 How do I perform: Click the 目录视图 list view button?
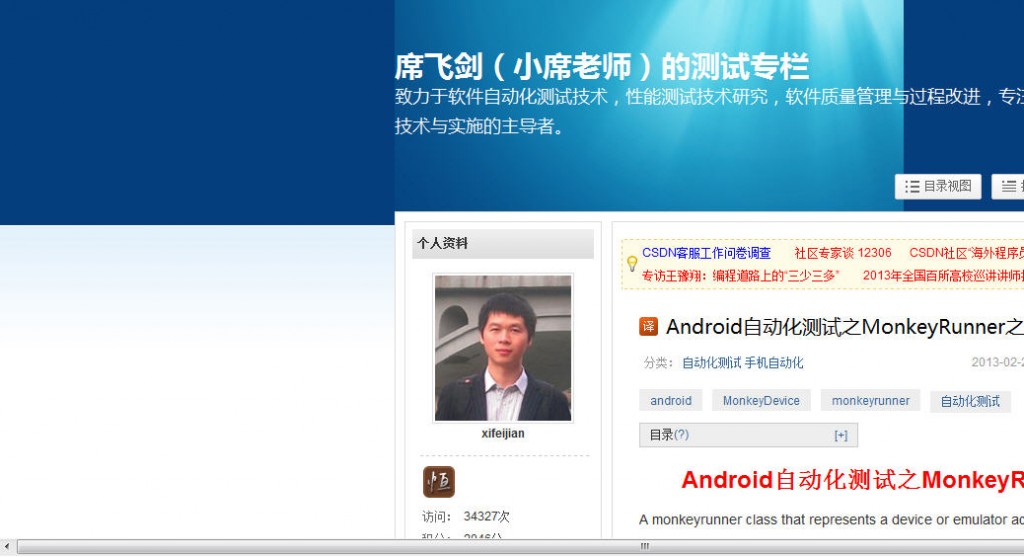938,187
